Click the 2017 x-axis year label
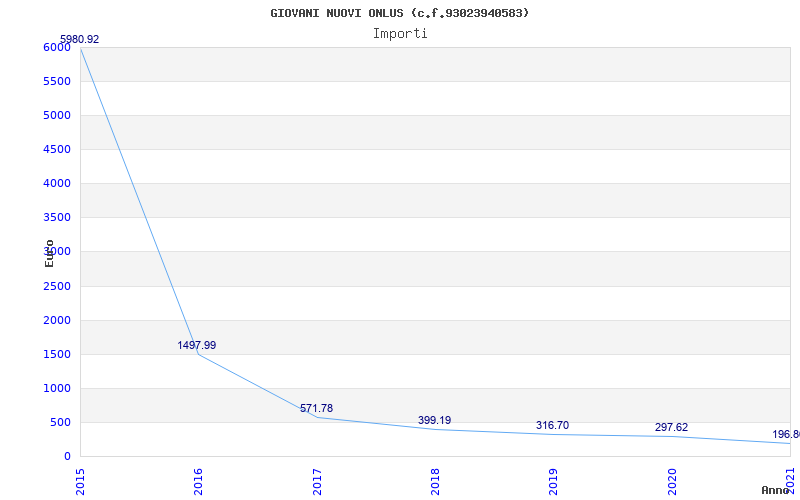This screenshot has height=500, width=800. [316, 482]
